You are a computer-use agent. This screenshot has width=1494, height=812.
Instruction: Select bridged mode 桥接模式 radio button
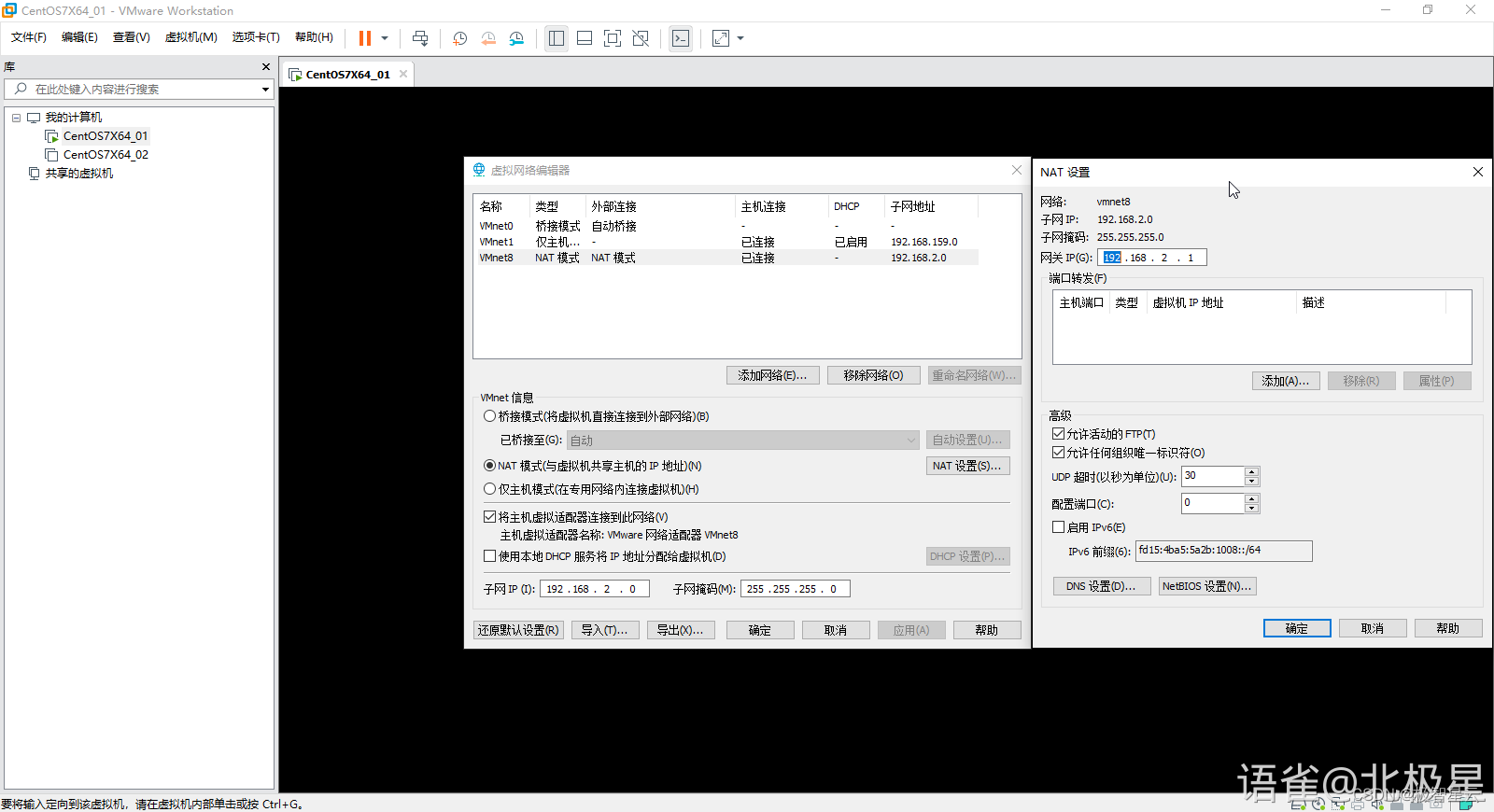(x=489, y=416)
